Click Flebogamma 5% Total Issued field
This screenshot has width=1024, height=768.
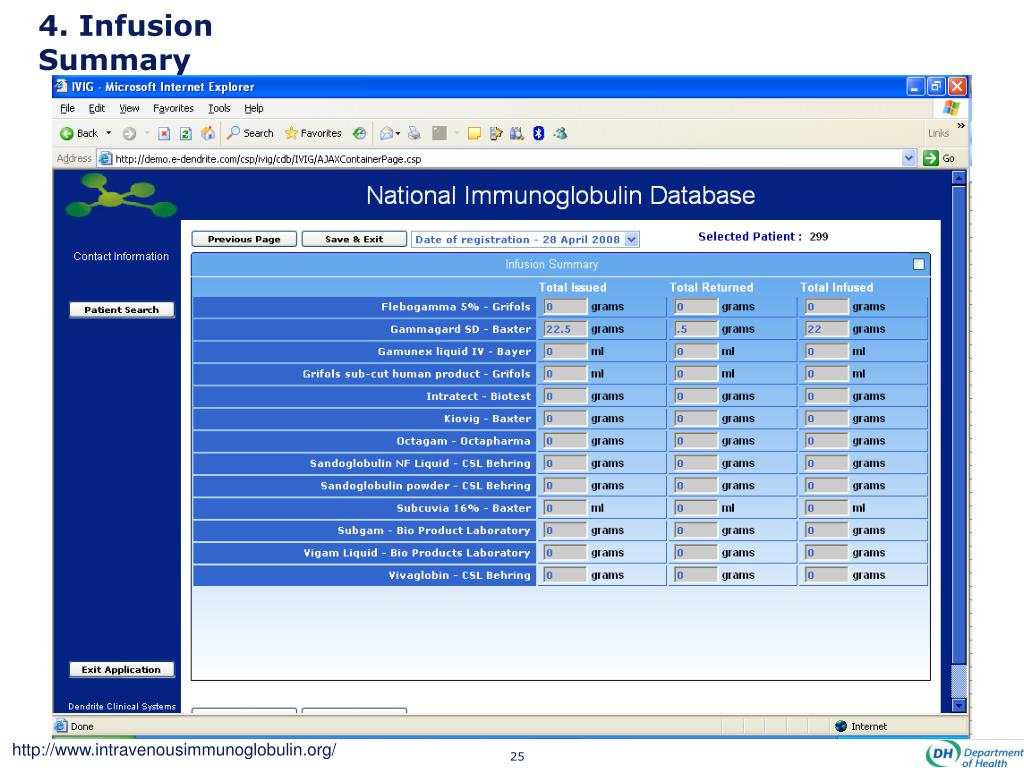[x=566, y=307]
